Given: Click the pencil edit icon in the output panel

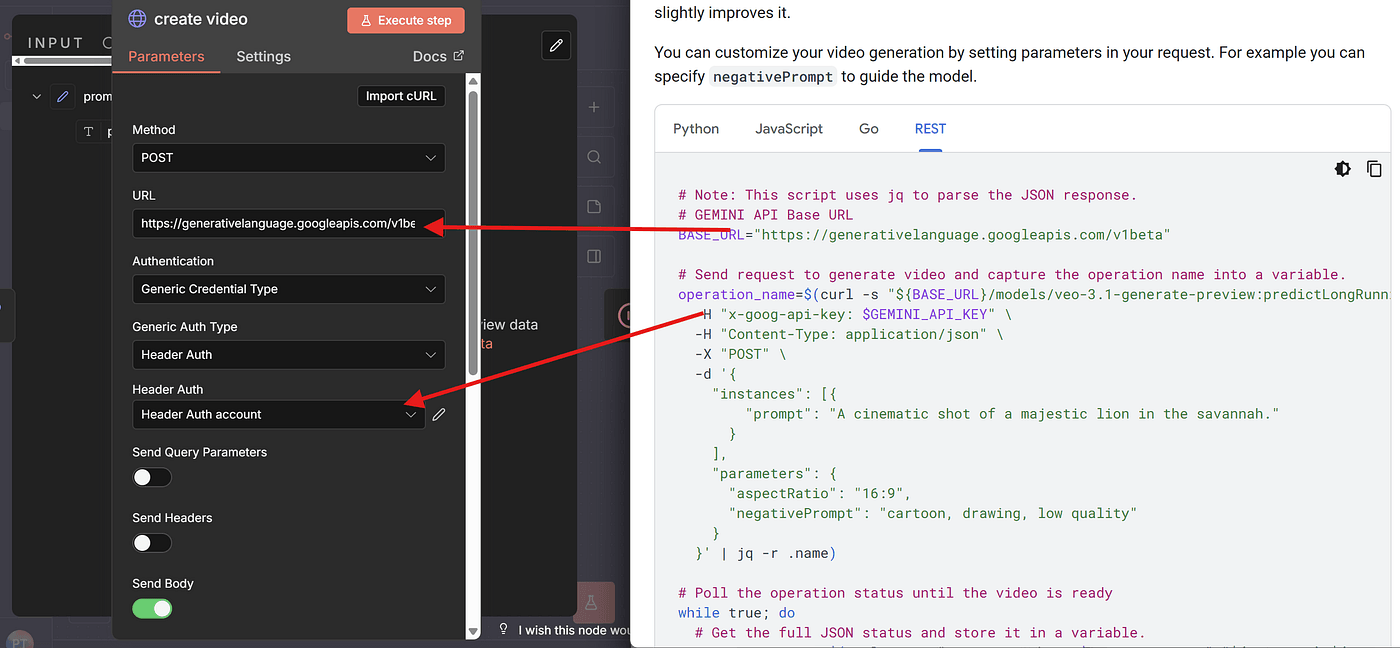Looking at the screenshot, I should tap(556, 45).
